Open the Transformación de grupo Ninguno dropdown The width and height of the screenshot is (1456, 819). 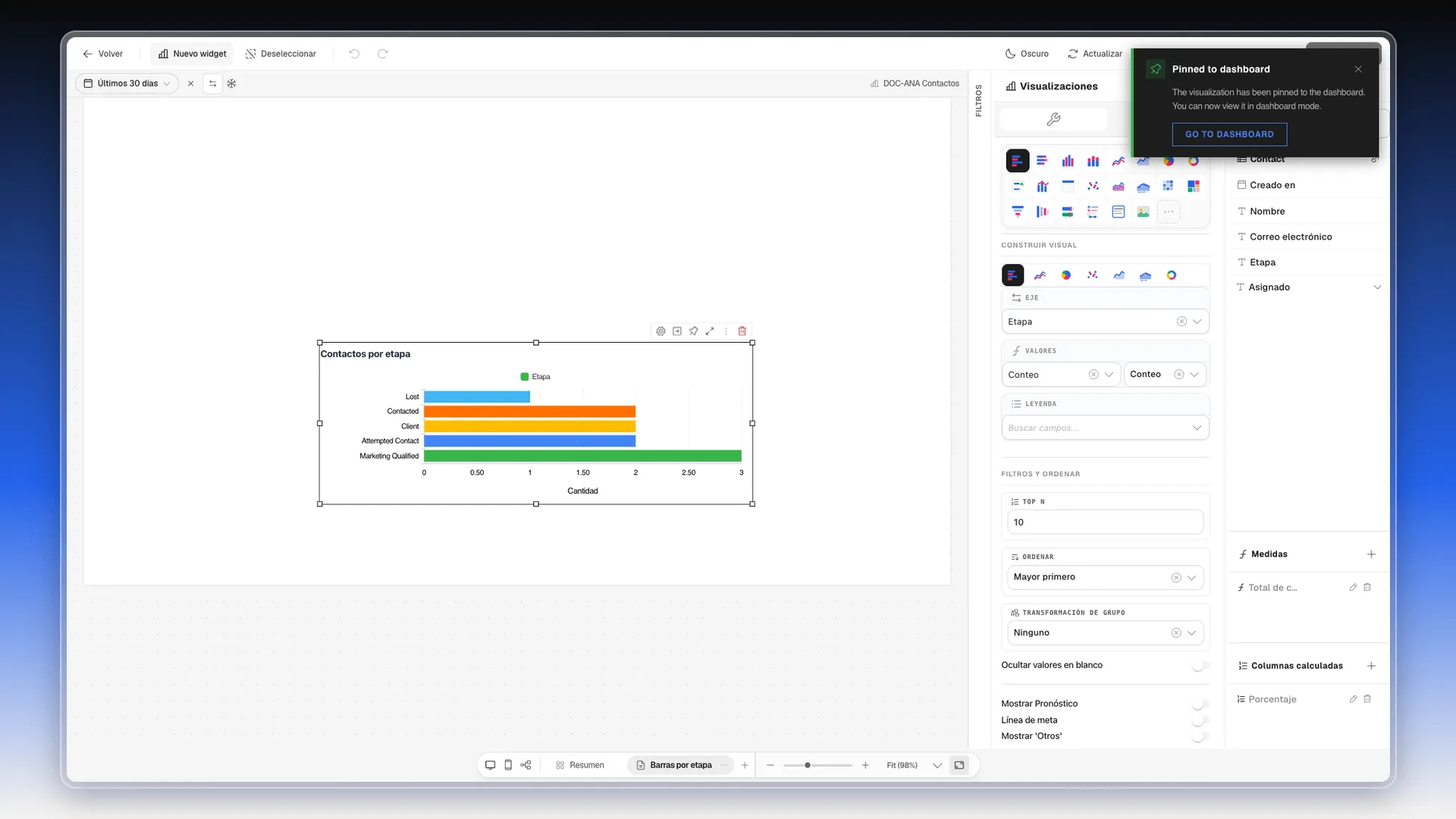1191,633
